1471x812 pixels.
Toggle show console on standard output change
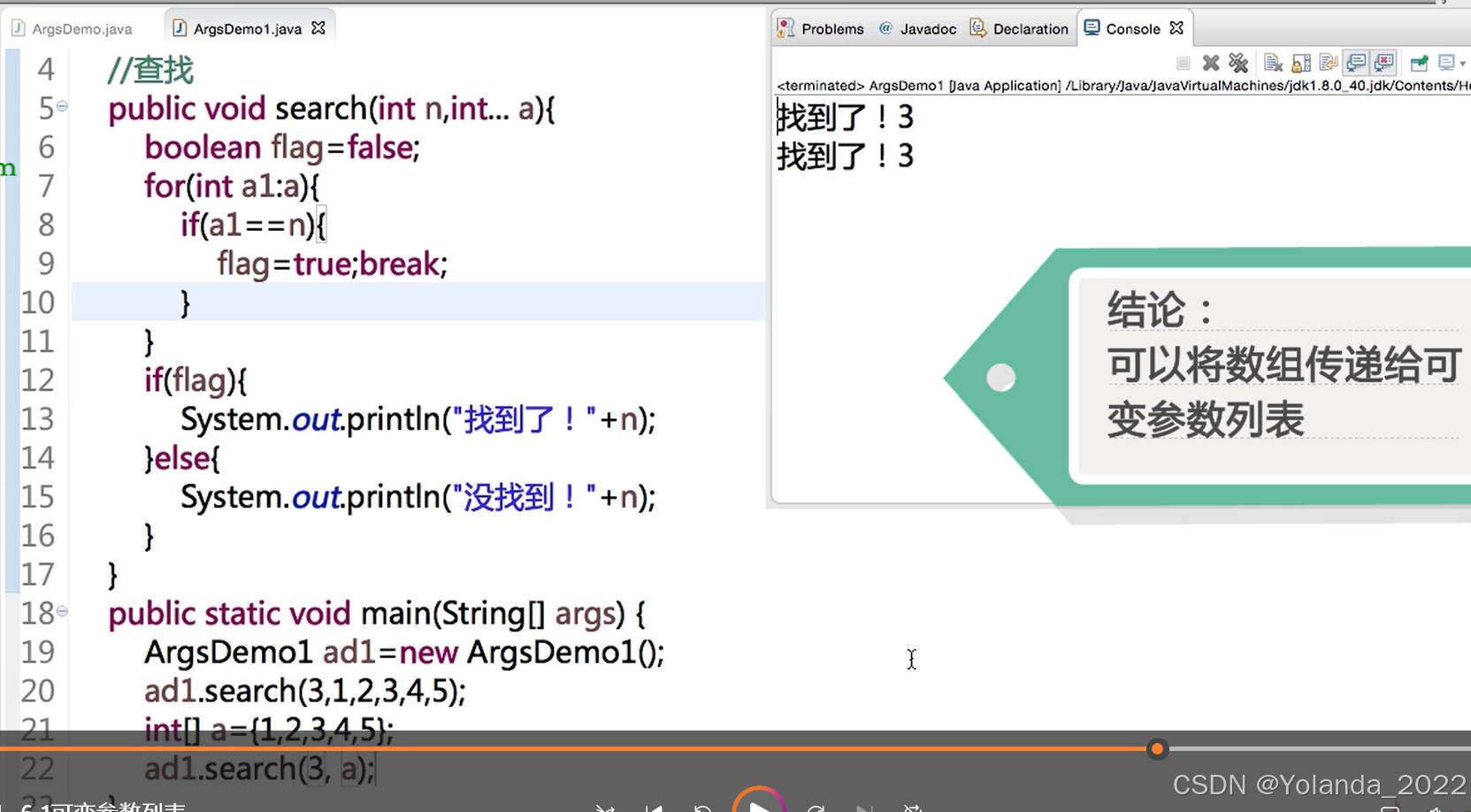coord(1356,63)
